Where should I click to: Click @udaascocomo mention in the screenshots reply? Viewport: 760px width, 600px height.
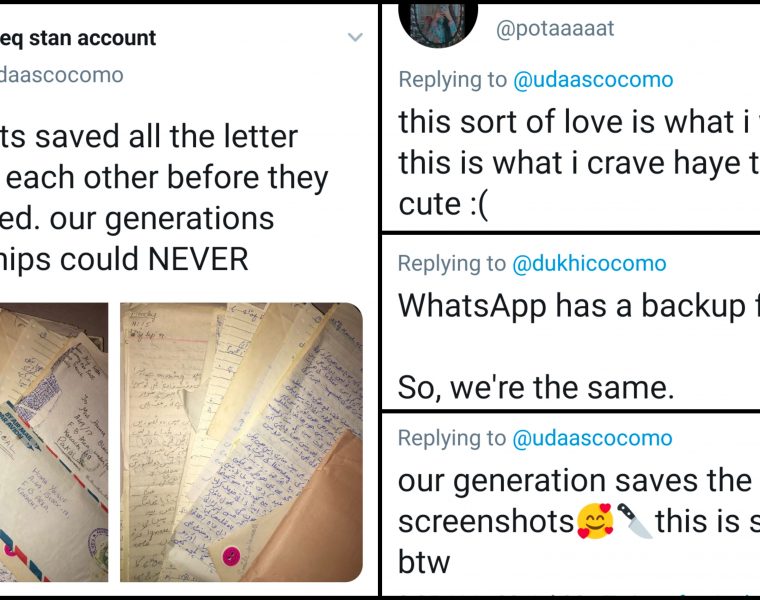[x=592, y=438]
